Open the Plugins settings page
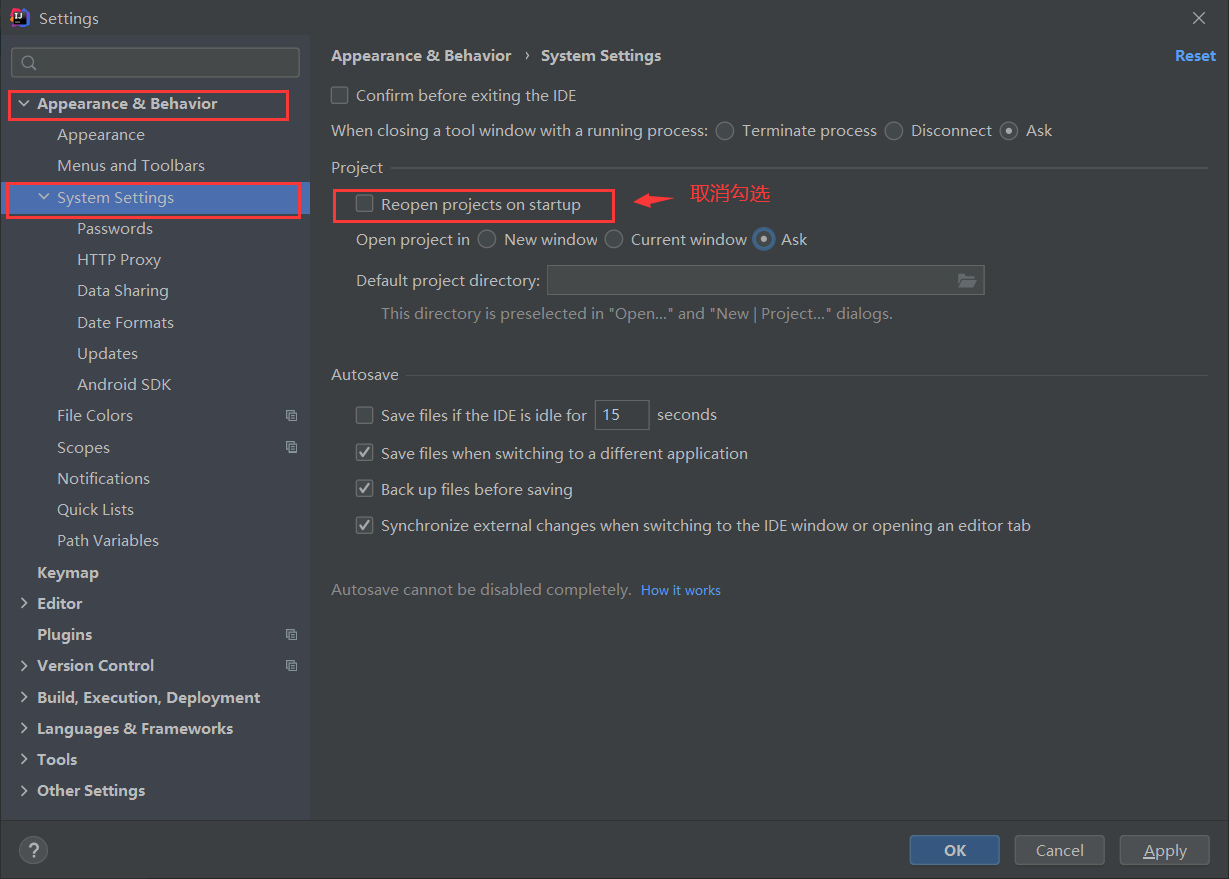The height and width of the screenshot is (879, 1229). (64, 635)
